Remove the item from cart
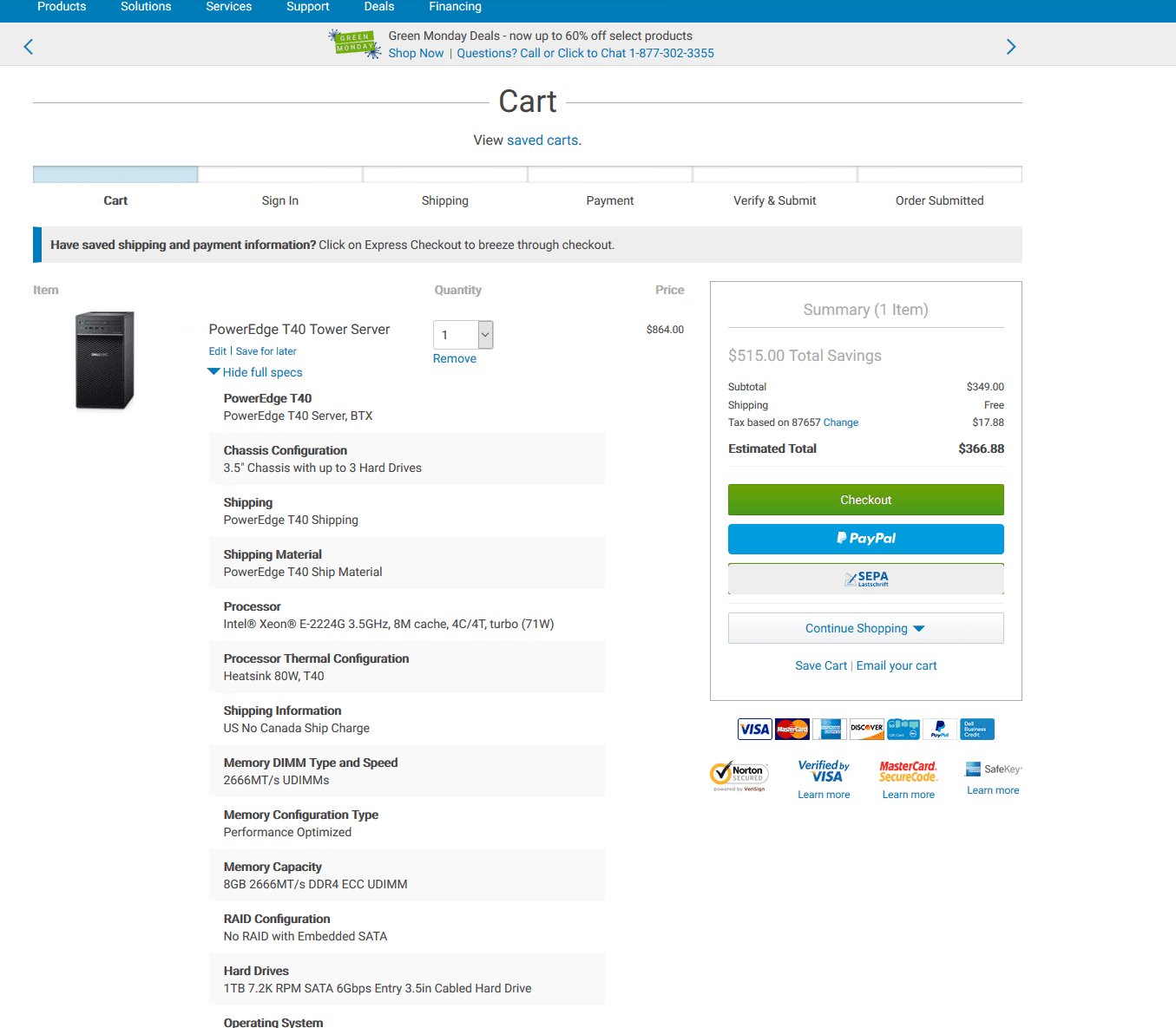The width and height of the screenshot is (1176, 1028). [x=455, y=358]
